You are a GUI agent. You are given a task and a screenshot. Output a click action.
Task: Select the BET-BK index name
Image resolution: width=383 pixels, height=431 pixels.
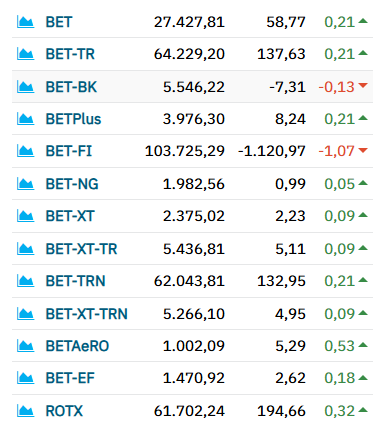[71, 87]
